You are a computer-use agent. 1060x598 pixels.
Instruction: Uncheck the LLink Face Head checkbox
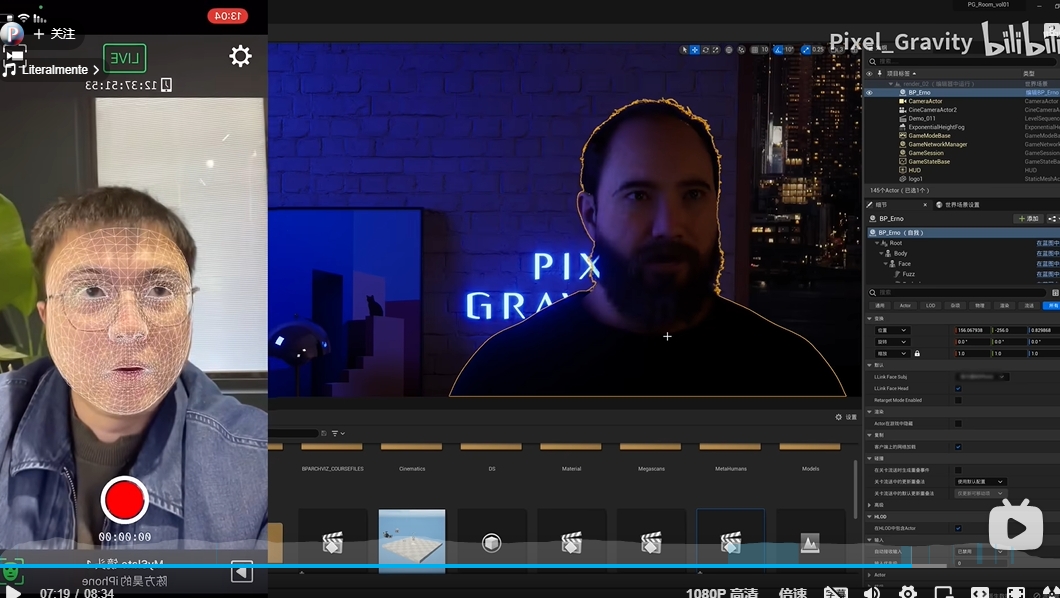pos(958,389)
